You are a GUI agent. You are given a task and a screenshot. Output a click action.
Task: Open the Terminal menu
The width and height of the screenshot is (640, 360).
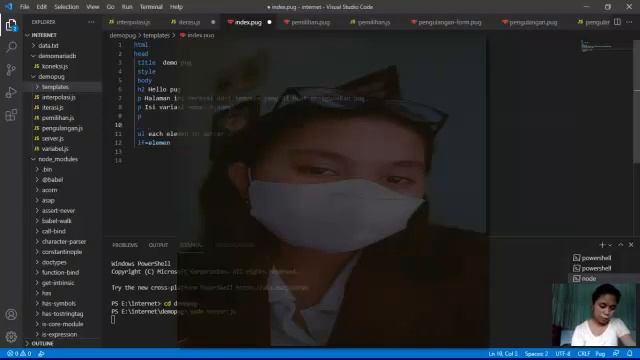tap(151, 7)
